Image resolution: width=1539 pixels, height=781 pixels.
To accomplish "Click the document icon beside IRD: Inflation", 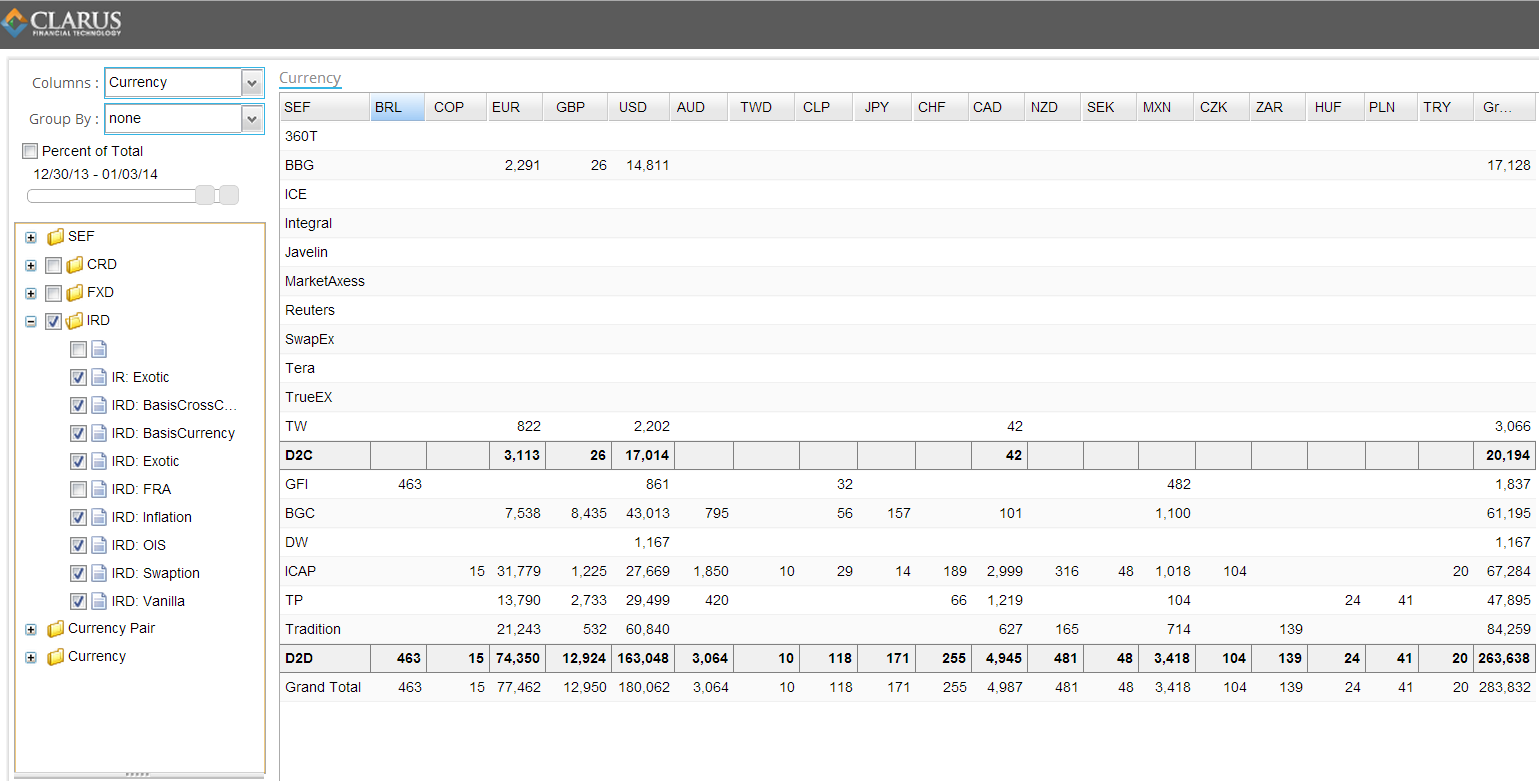I will point(98,517).
